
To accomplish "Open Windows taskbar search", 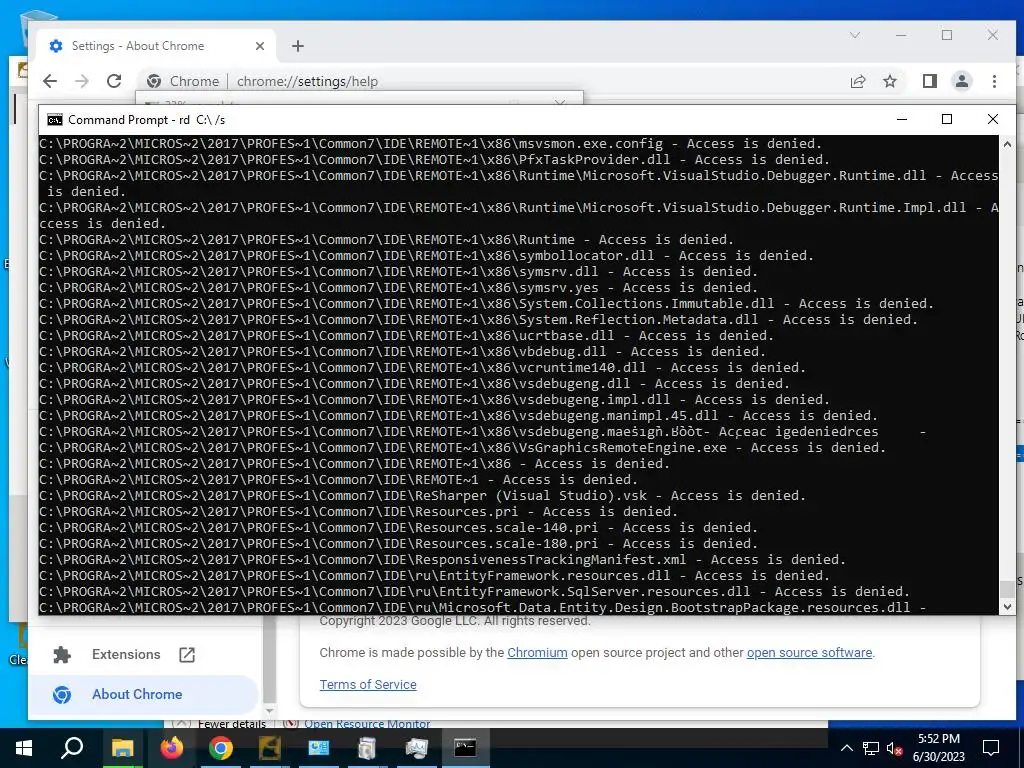I will pos(72,748).
